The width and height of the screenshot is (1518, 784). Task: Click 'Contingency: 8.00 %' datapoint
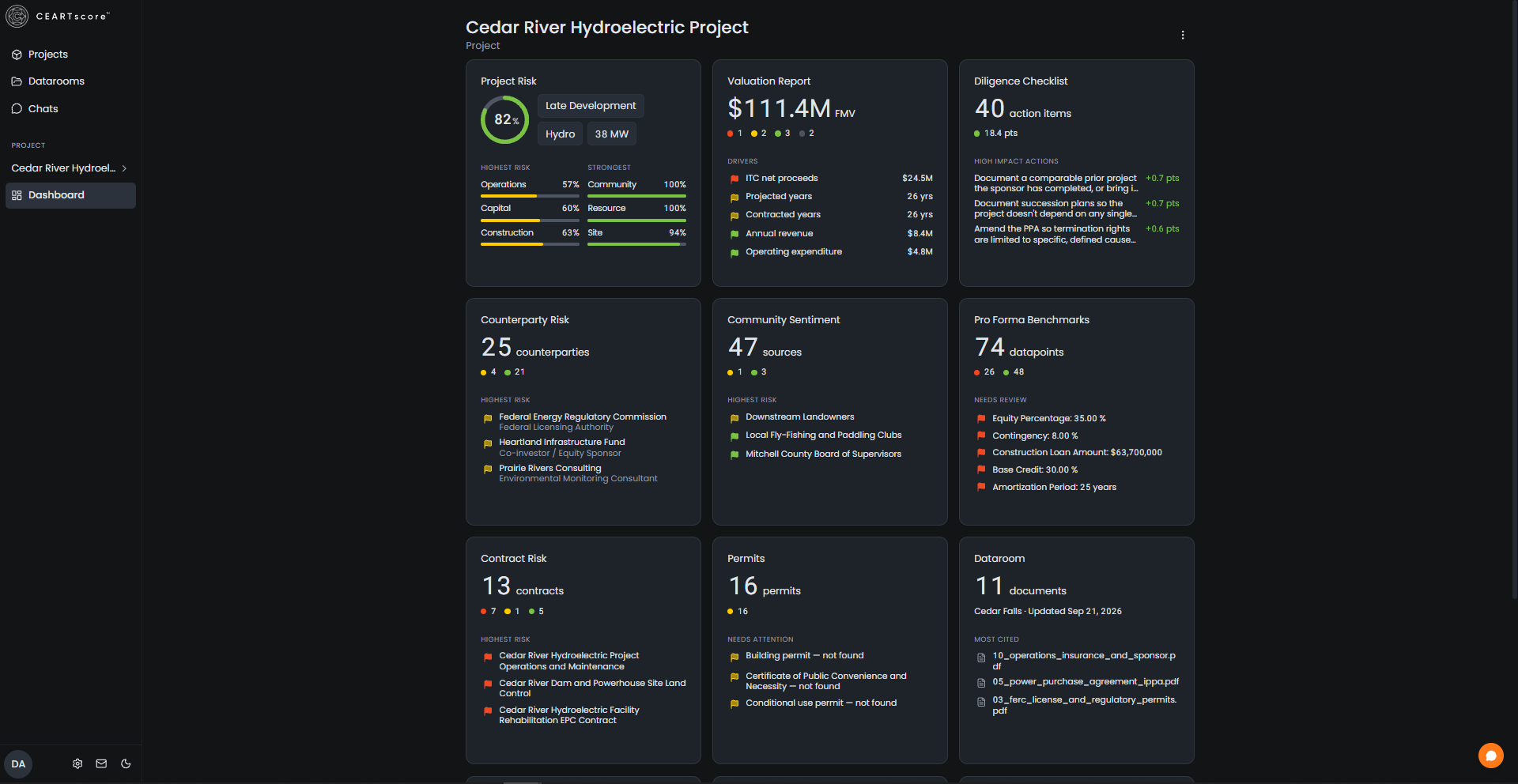(1035, 436)
